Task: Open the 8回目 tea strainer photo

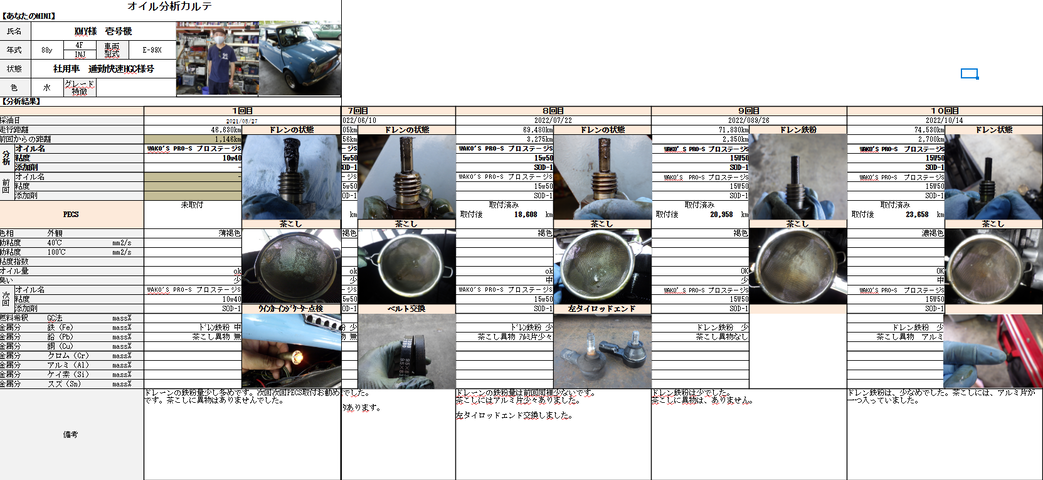Action: point(602,266)
